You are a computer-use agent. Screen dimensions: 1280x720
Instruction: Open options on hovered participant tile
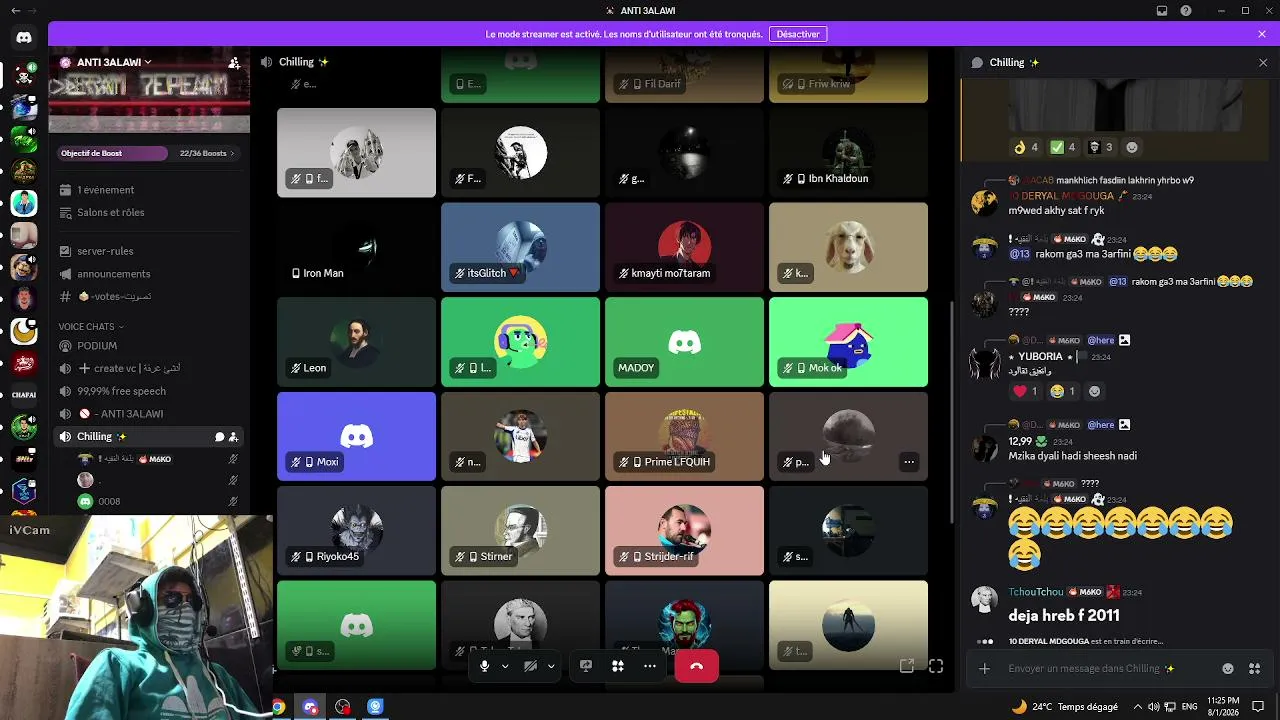point(909,462)
